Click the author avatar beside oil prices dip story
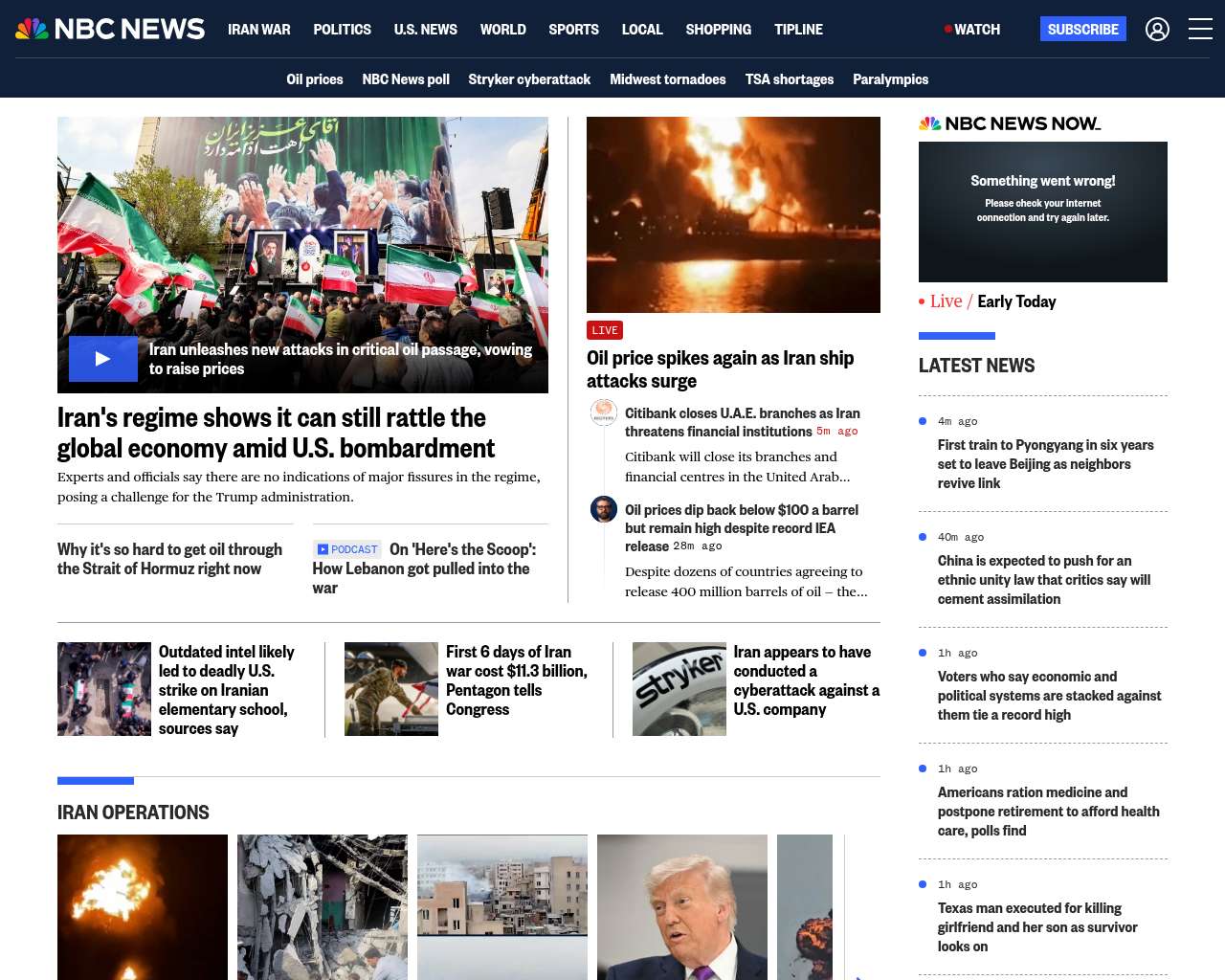The height and width of the screenshot is (980, 1225). tap(604, 509)
